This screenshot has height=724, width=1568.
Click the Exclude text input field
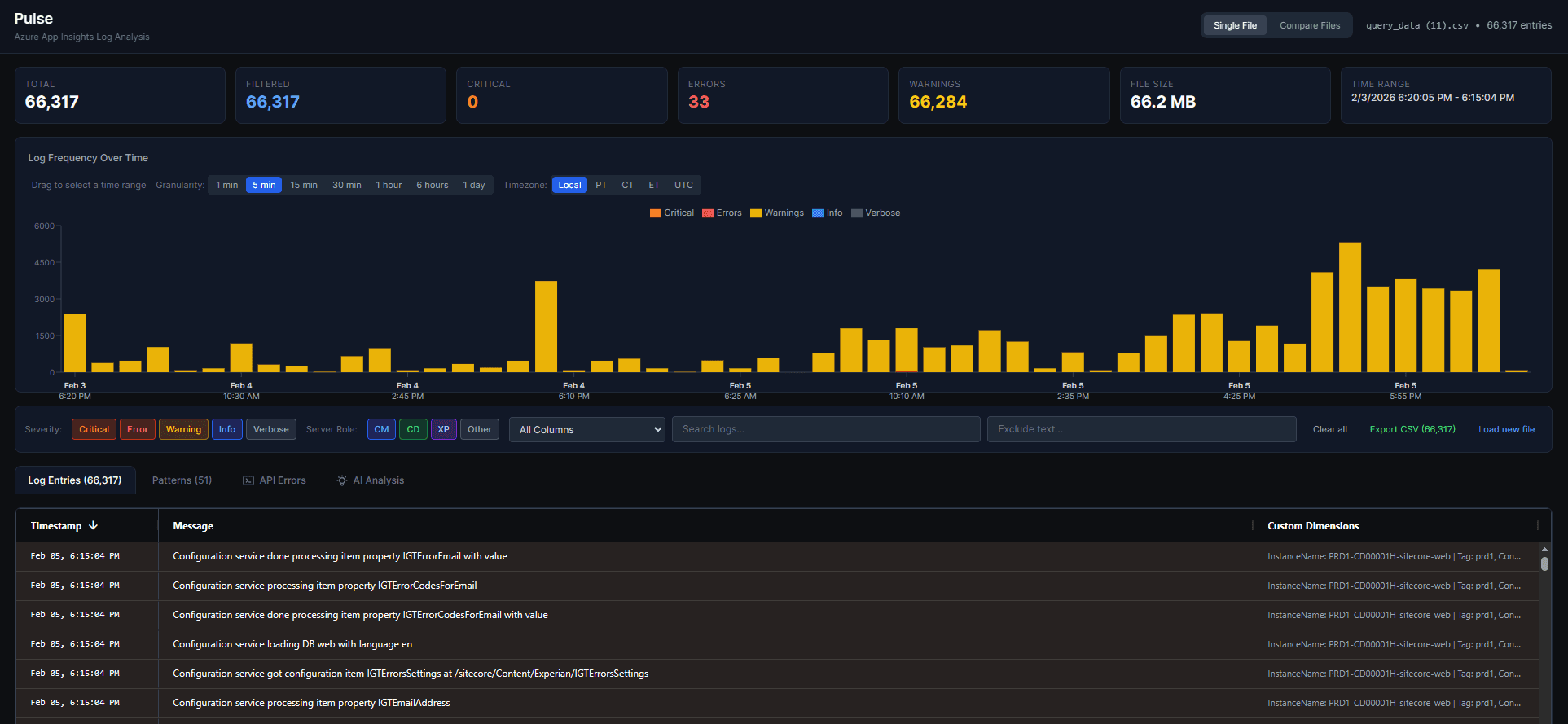(1142, 429)
